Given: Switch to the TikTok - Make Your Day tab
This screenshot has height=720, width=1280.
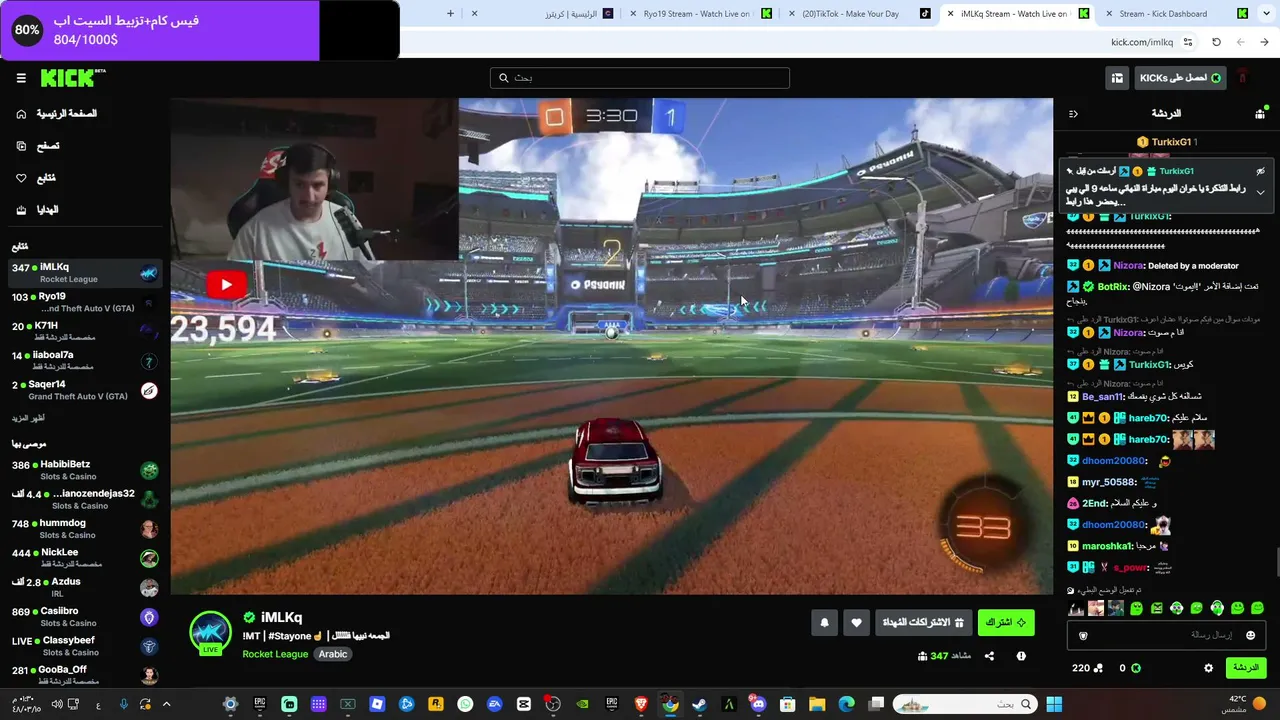Looking at the screenshot, I should click(860, 14).
